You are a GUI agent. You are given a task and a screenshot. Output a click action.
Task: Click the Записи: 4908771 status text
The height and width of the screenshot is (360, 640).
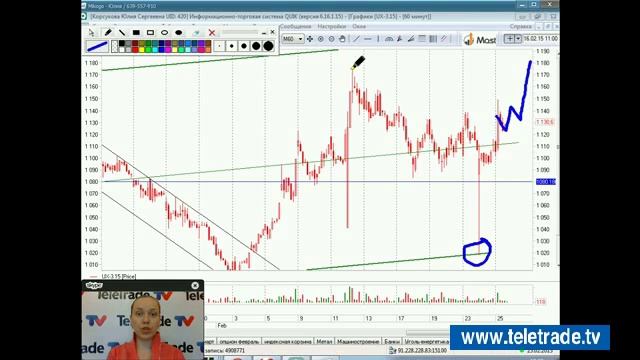pos(225,350)
